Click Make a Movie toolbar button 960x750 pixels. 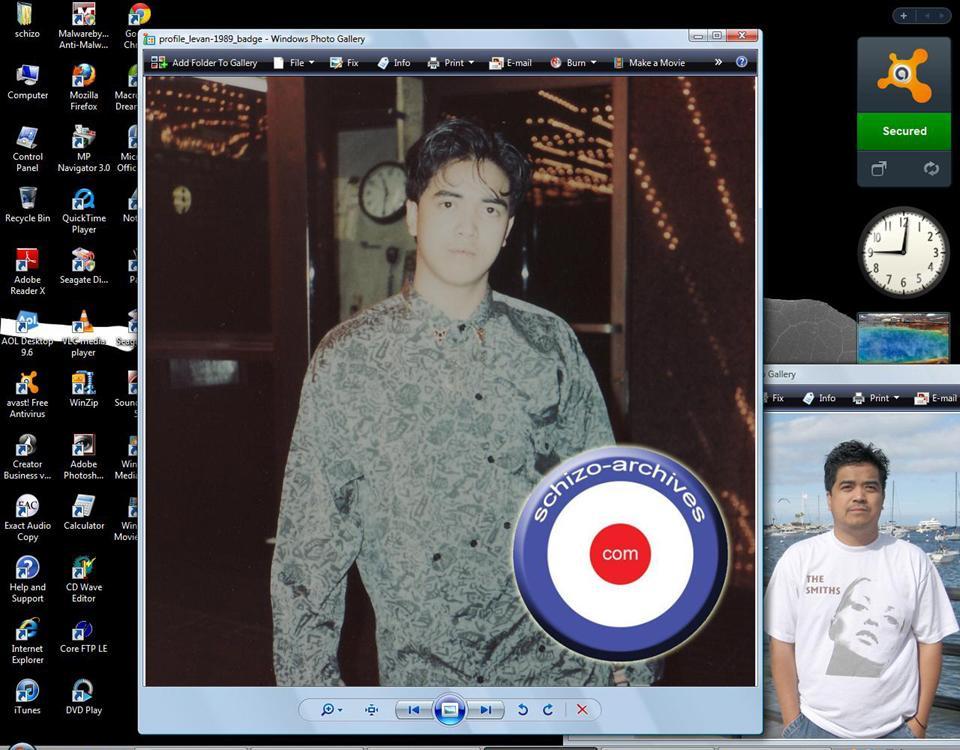pyautogui.click(x=649, y=62)
